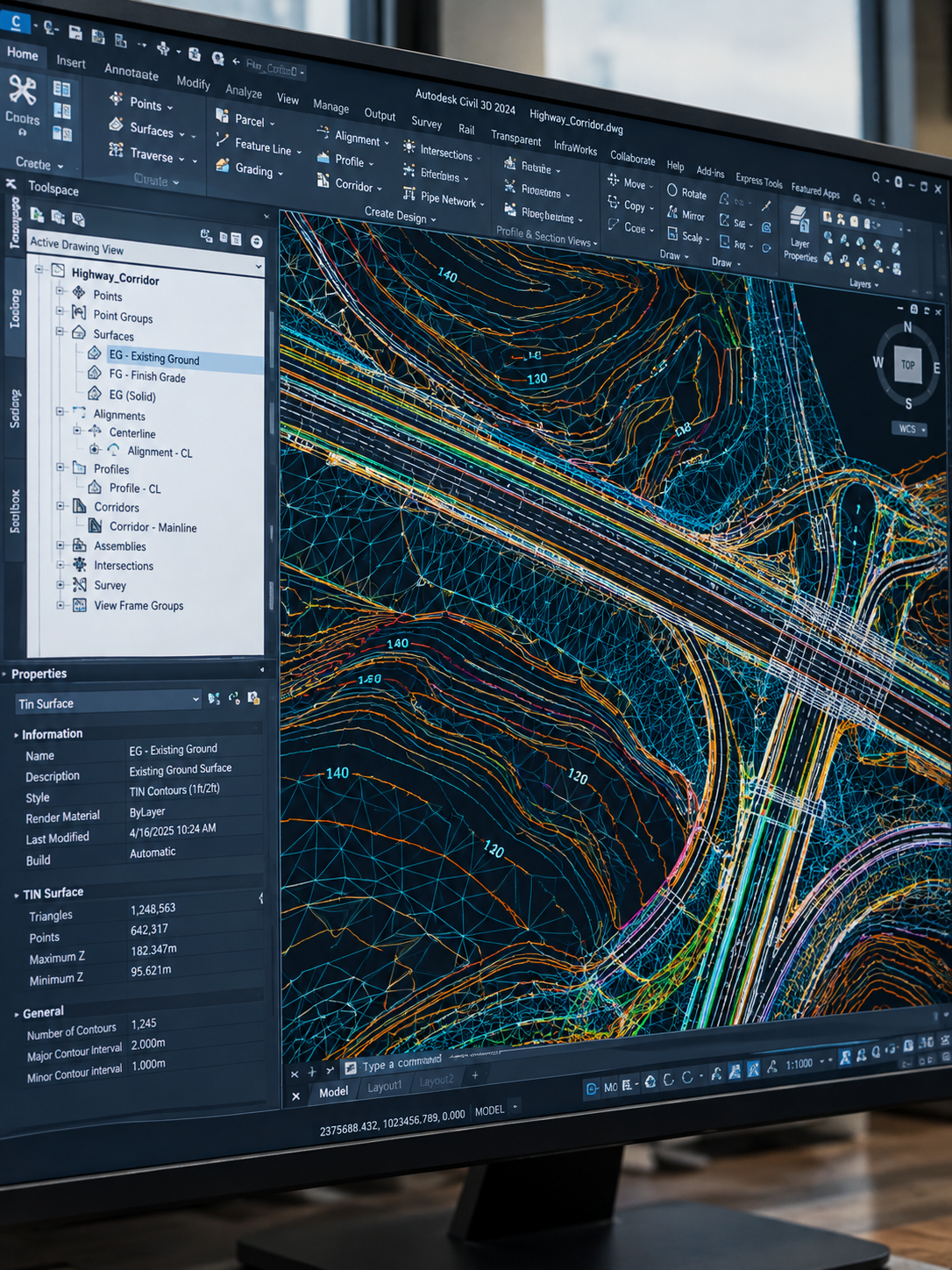The height and width of the screenshot is (1270, 952).
Task: Select Alignment - CL tree item
Action: [160, 452]
